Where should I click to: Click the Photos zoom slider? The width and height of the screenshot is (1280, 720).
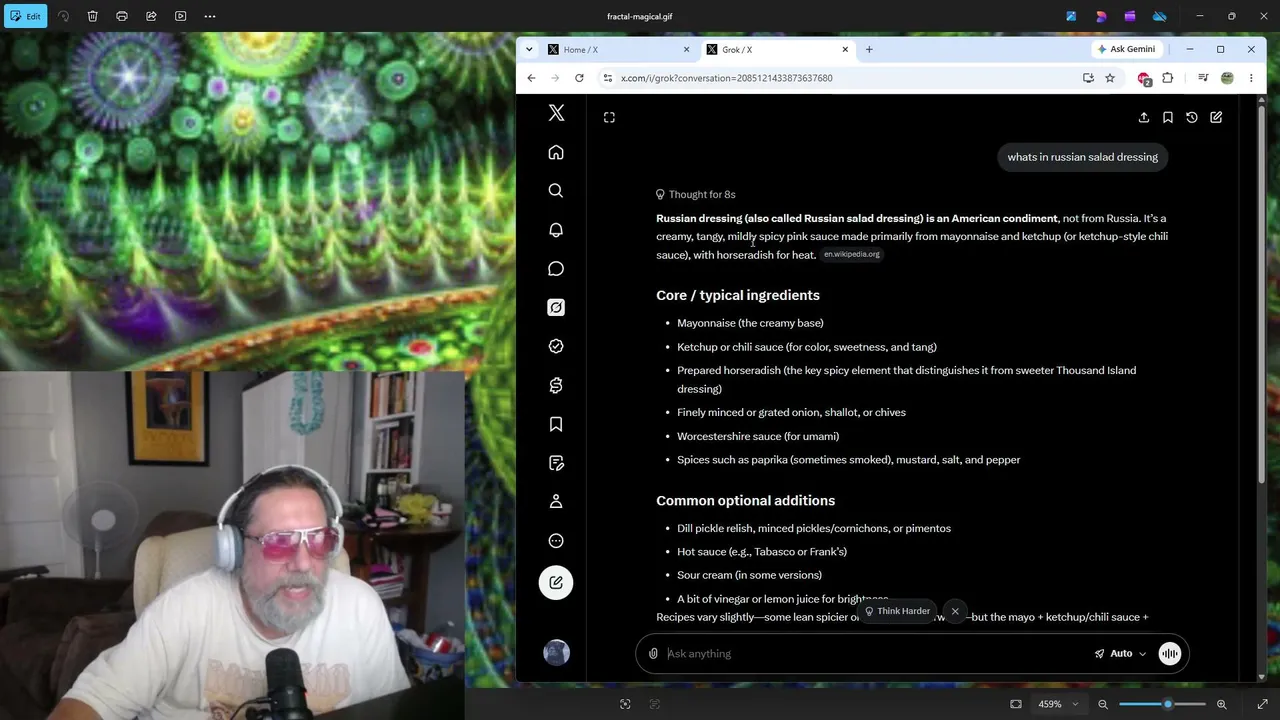(1162, 704)
